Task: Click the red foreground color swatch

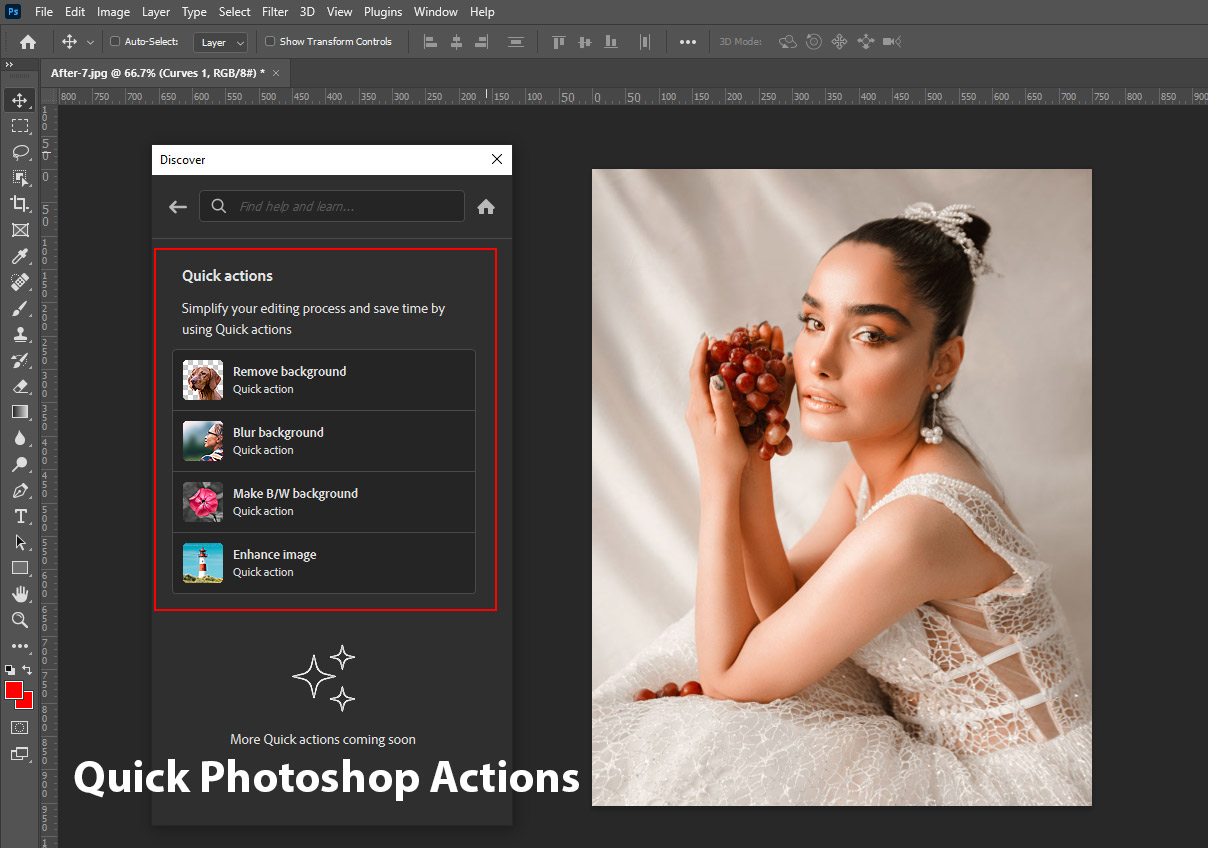Action: 14,690
